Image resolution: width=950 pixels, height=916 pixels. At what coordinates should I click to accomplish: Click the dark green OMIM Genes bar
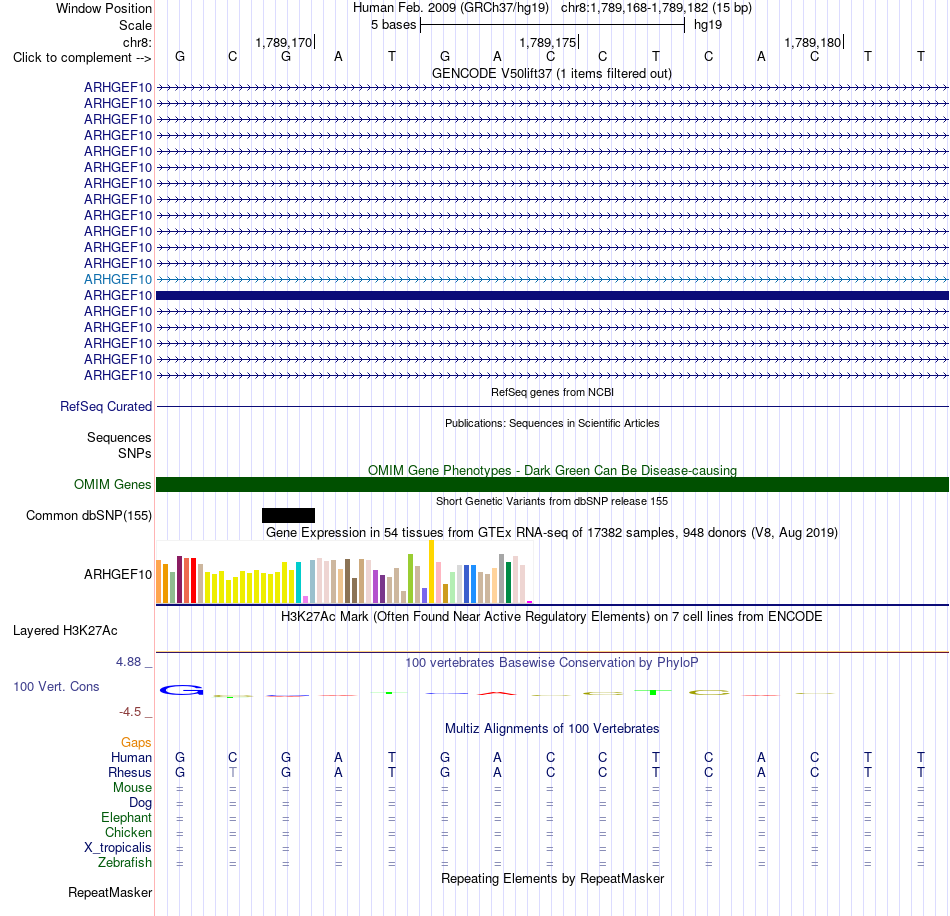[x=552, y=485]
